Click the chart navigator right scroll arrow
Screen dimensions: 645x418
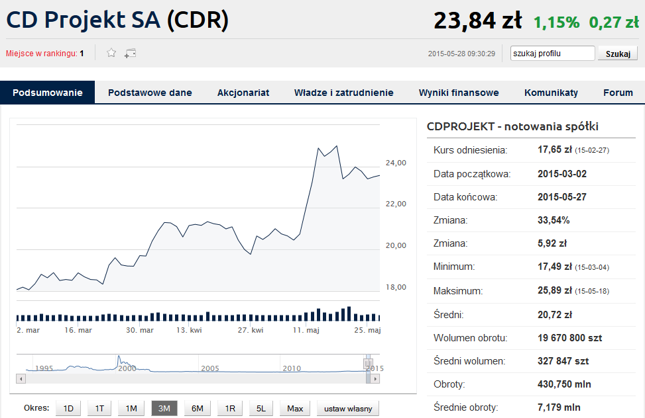pyautogui.click(x=375, y=379)
